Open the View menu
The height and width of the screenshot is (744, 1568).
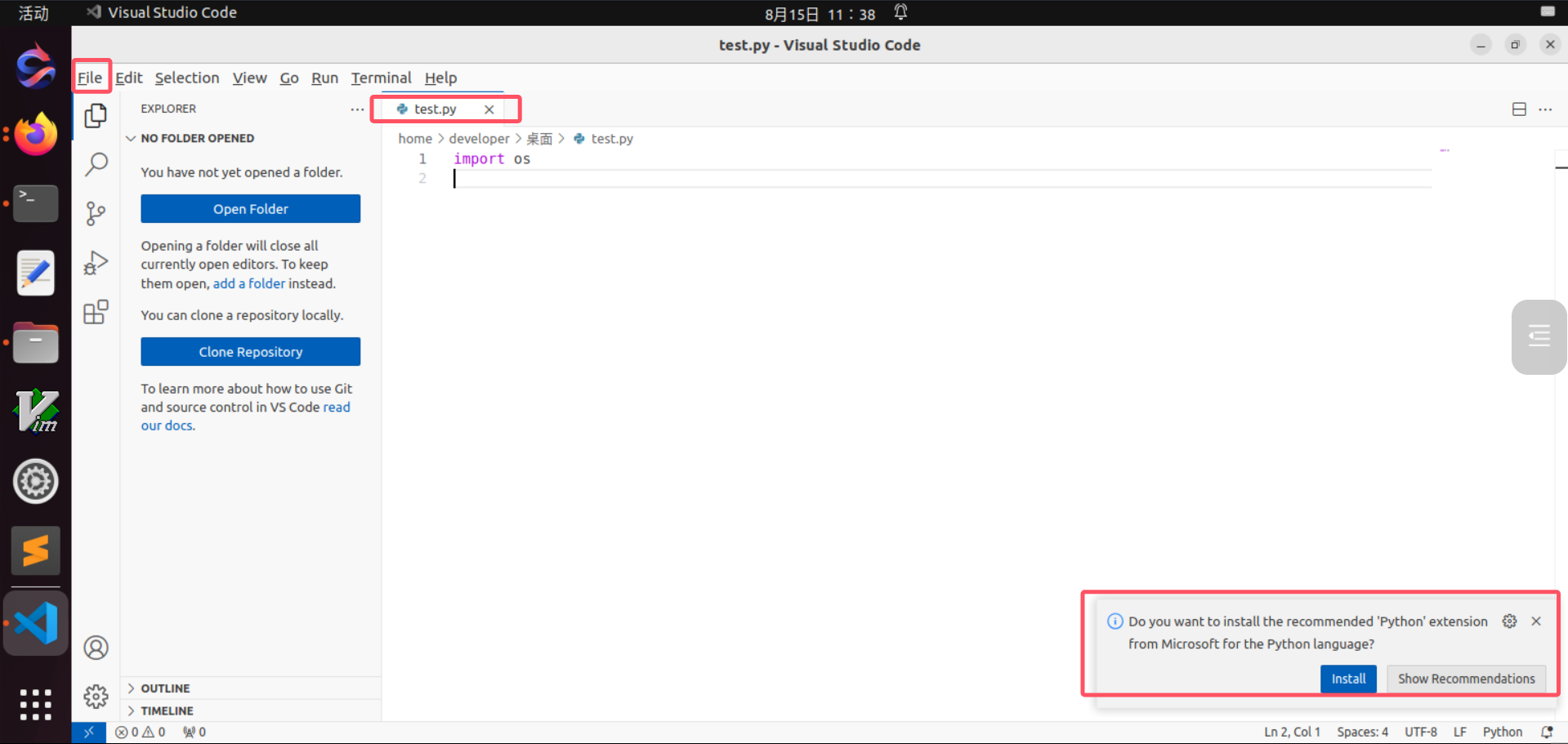[249, 78]
